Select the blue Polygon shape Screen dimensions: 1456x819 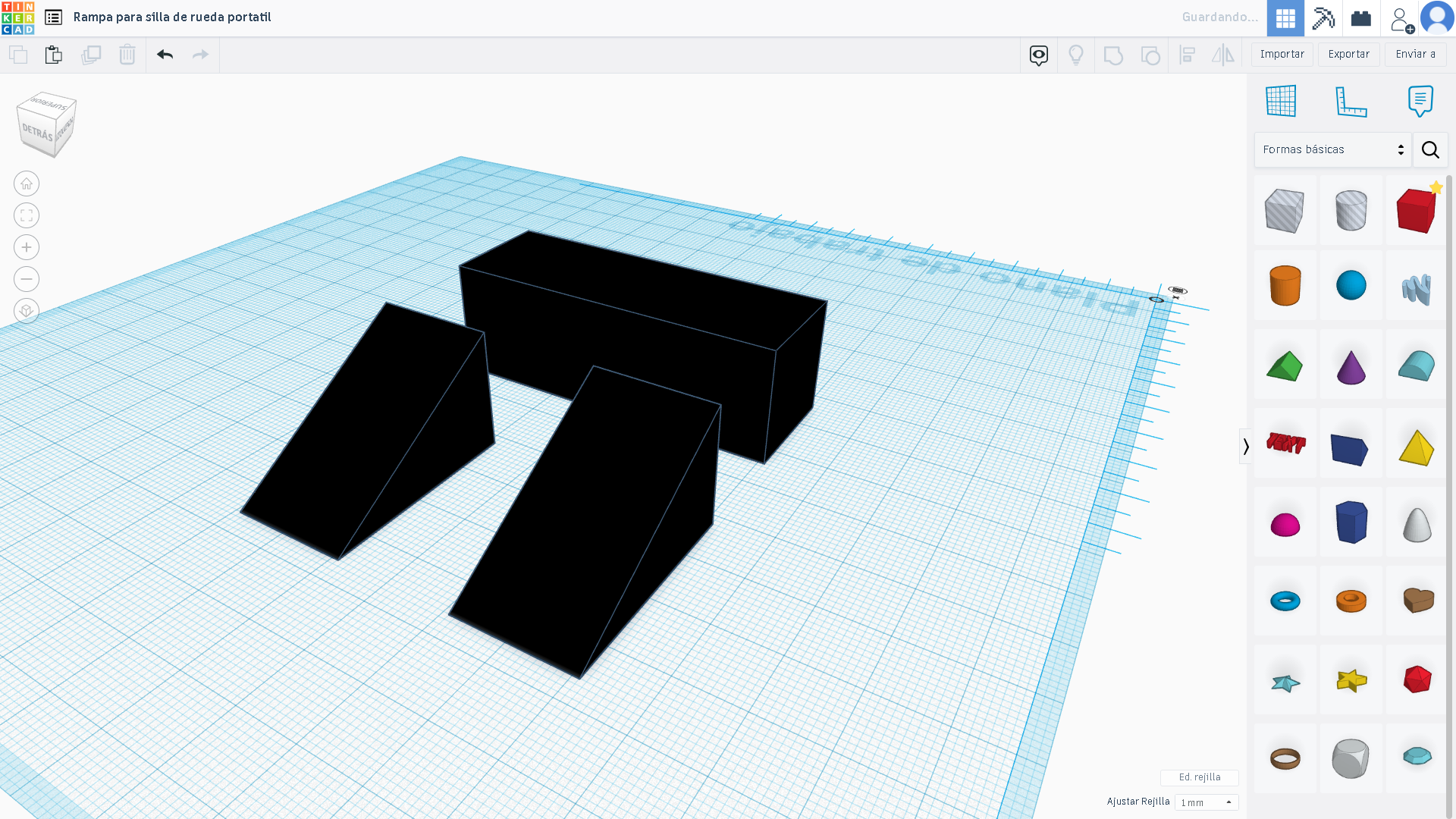point(1351,522)
